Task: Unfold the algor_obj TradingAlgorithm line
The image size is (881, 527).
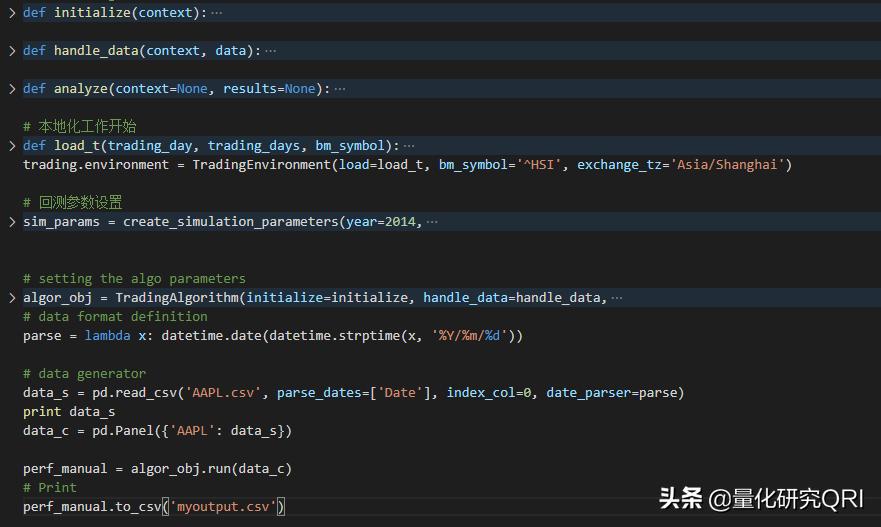Action: pos(12,297)
